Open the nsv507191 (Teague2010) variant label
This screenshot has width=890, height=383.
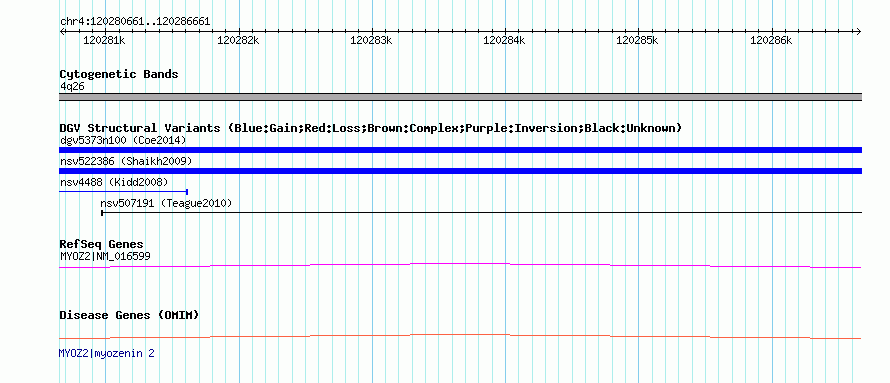166,203
